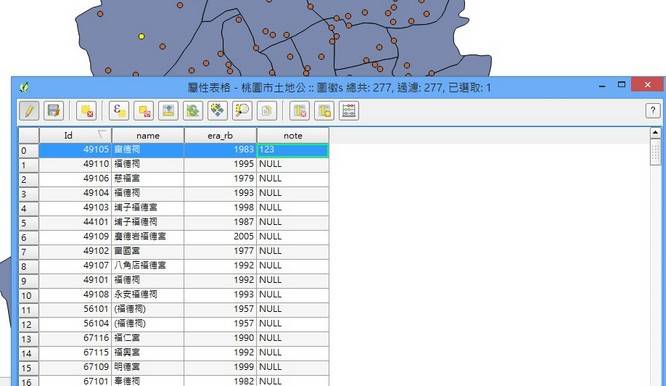
Task: Add a new column to the table
Action: tap(324, 111)
